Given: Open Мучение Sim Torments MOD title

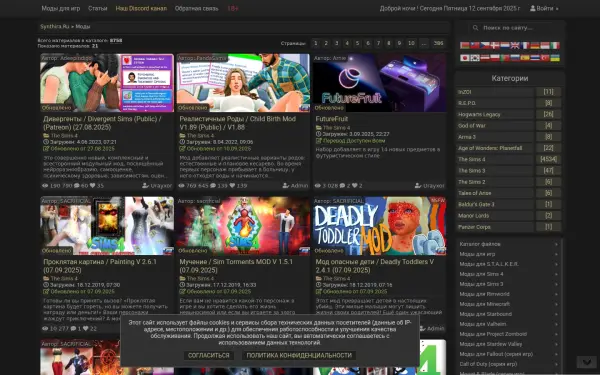Looking at the screenshot, I should coord(236,266).
